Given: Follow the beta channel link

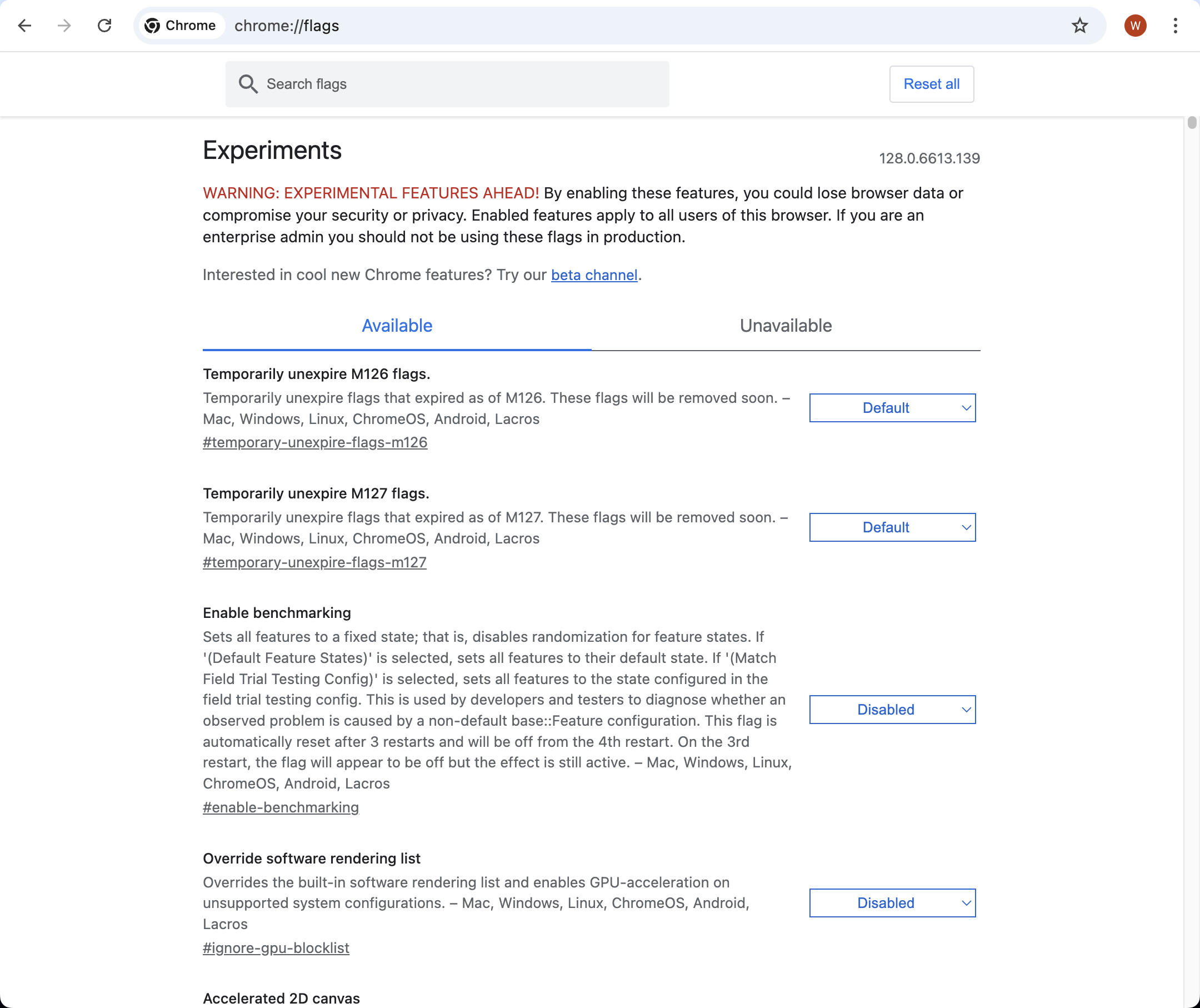Looking at the screenshot, I should coord(594,276).
